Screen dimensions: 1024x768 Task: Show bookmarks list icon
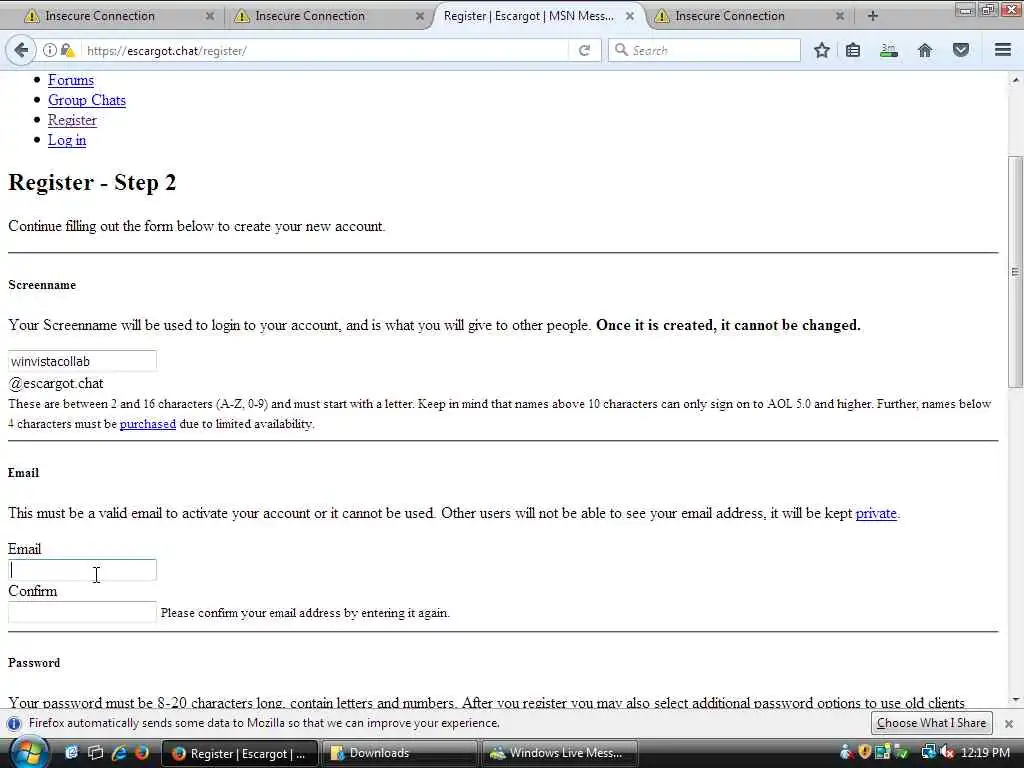853,50
